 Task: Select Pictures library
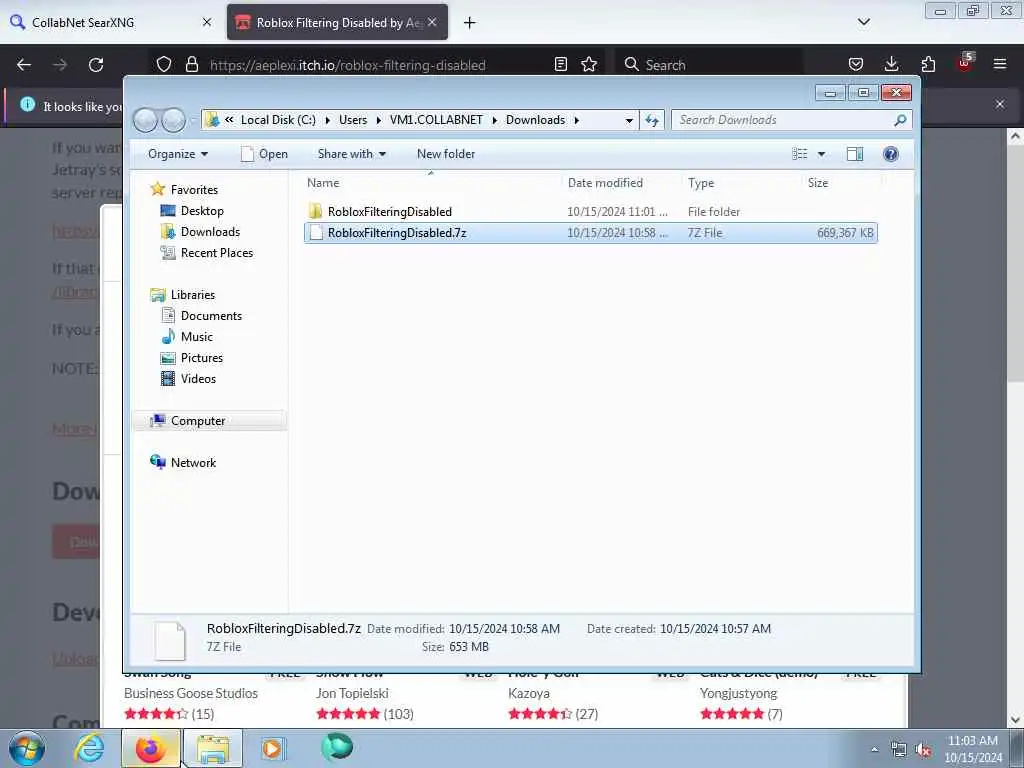201,358
